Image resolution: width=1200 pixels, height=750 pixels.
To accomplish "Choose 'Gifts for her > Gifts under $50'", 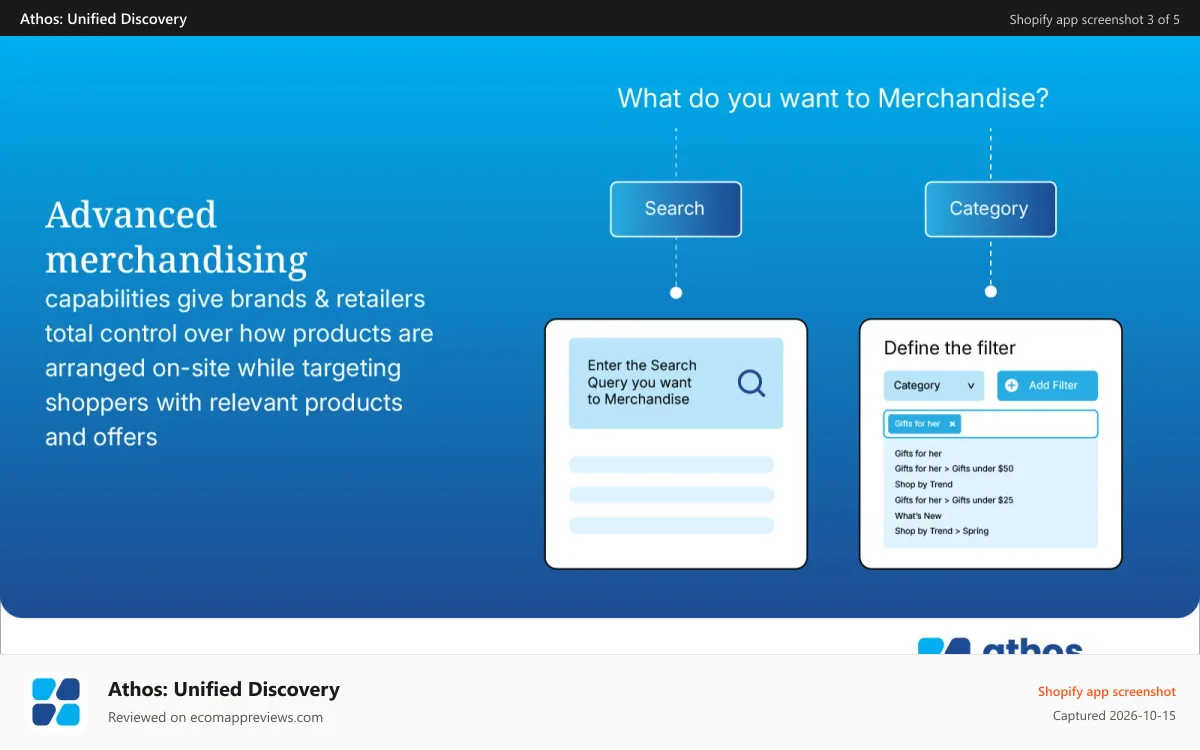I will click(954, 468).
